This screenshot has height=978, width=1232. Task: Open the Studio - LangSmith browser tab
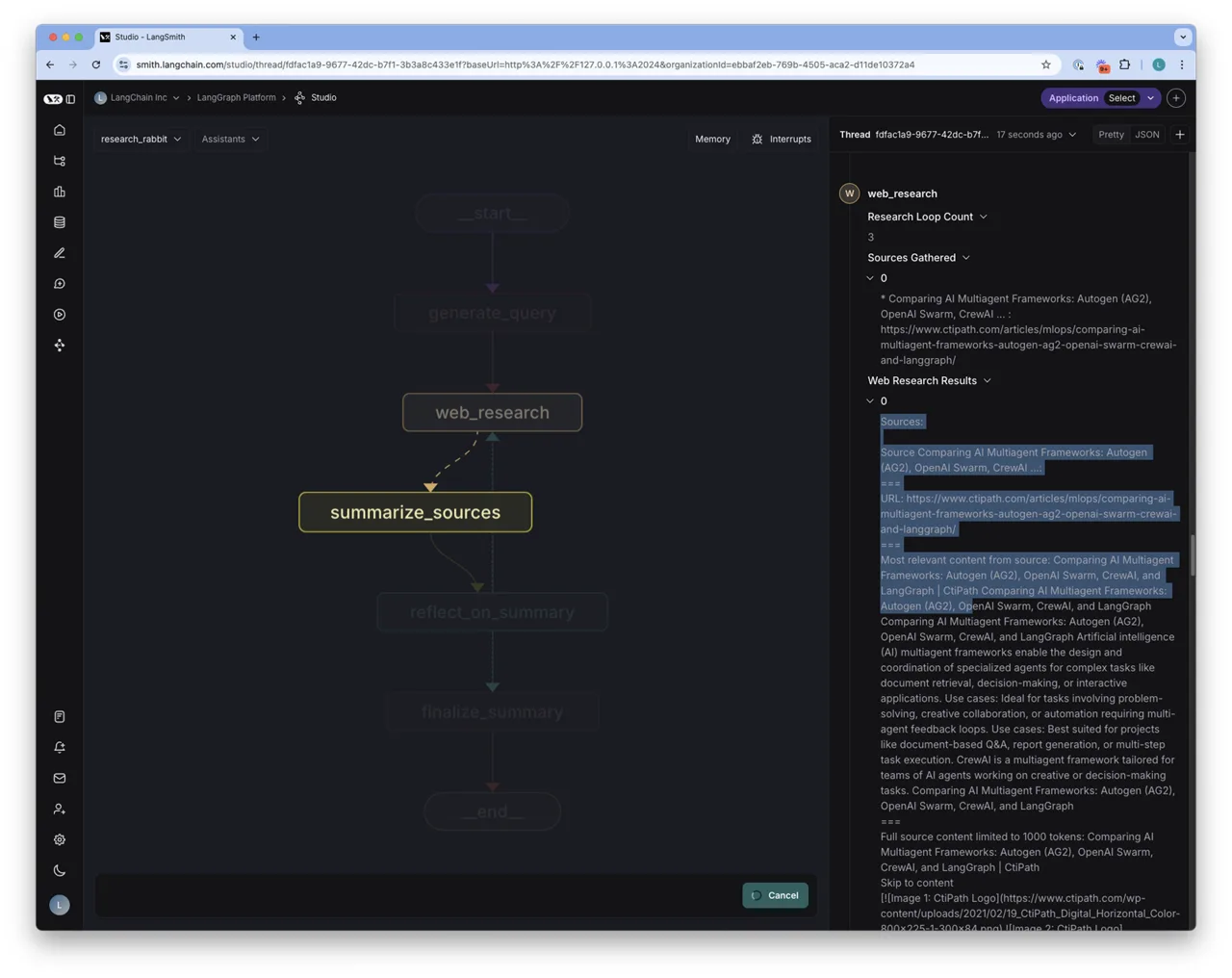[x=168, y=38]
